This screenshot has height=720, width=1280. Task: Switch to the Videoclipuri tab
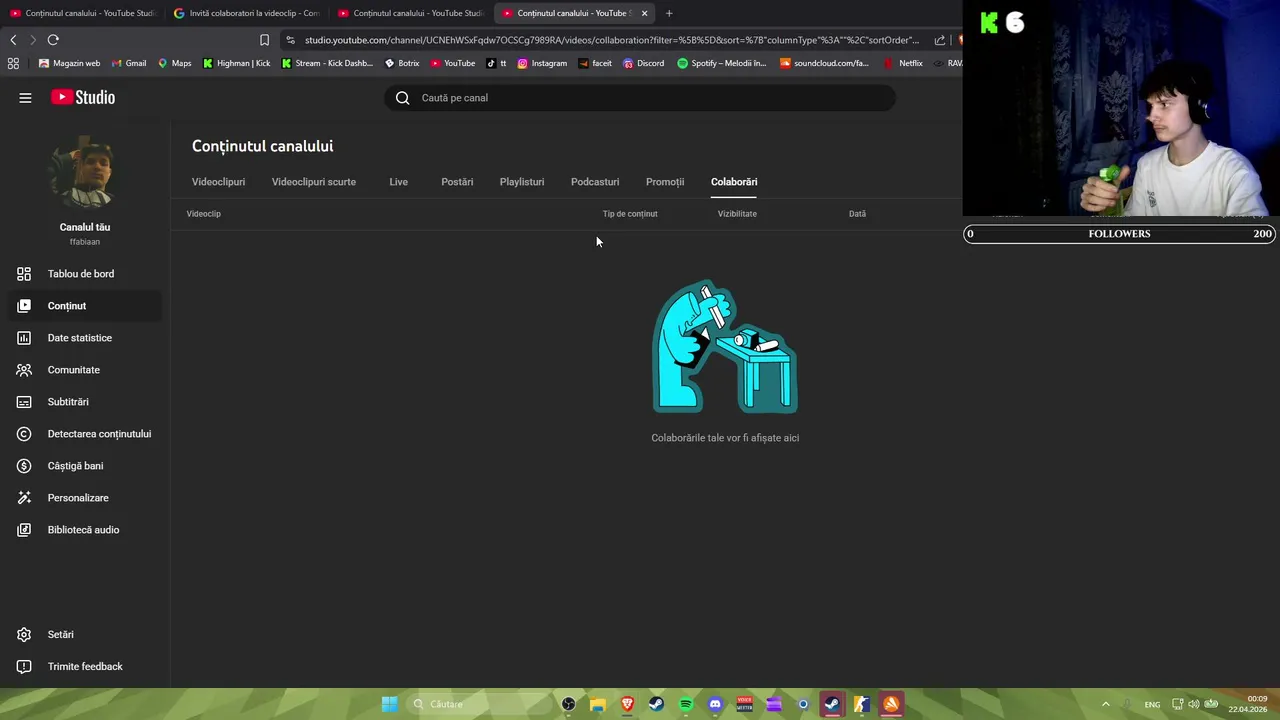click(218, 182)
